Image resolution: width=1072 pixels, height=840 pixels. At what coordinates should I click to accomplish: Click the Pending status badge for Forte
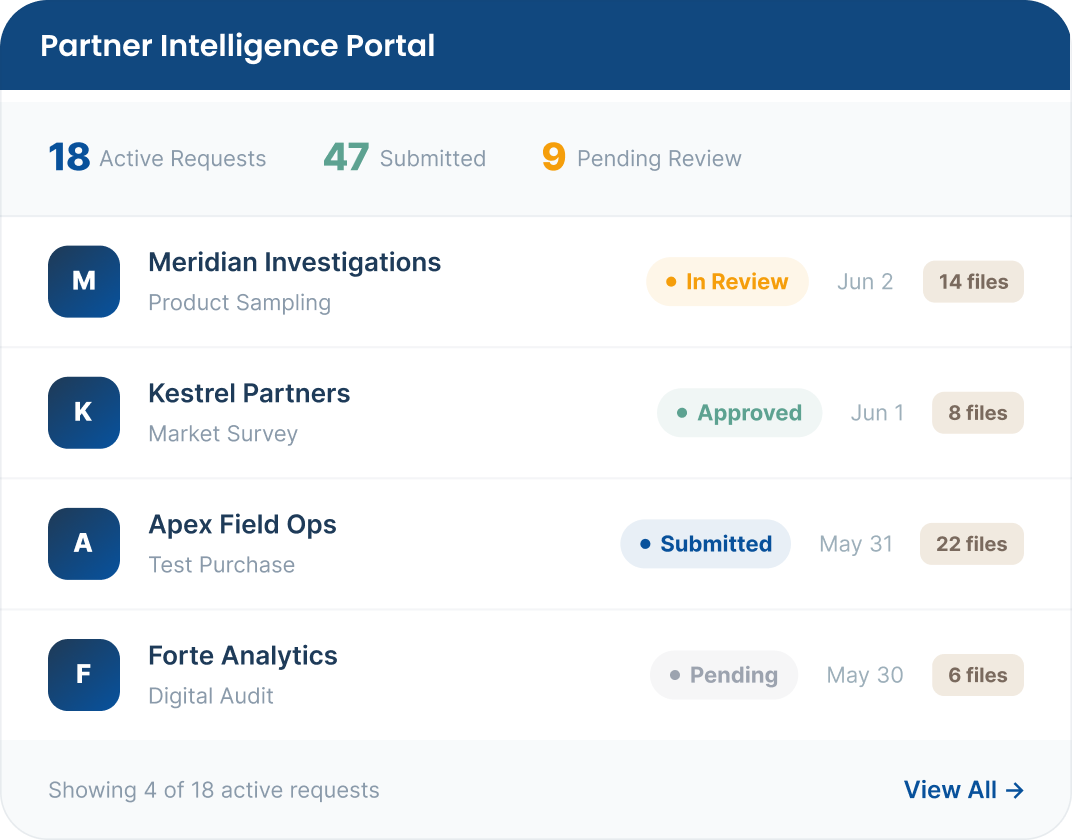(724, 675)
